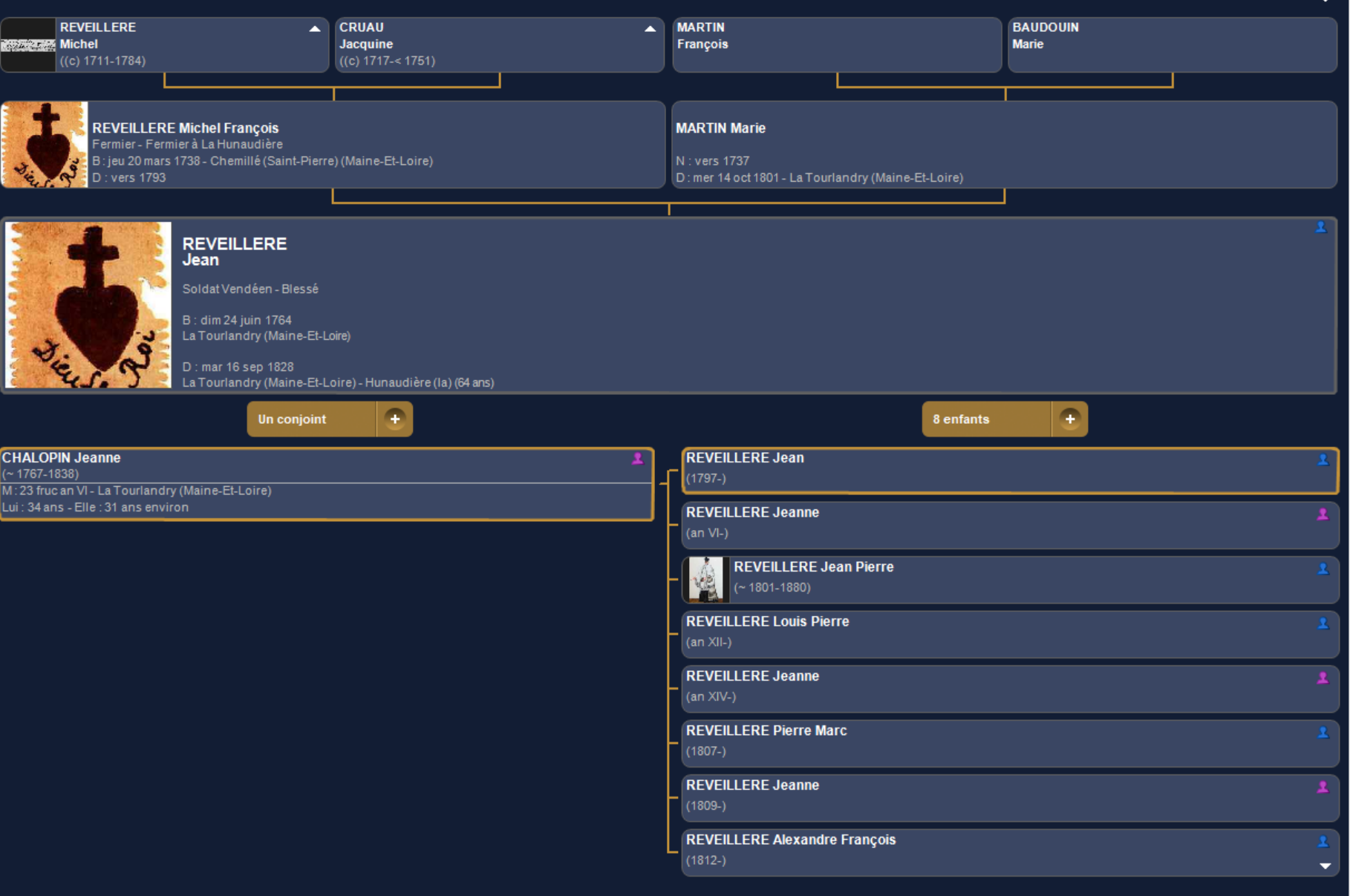Screen dimensions: 1350x896
Task: Add a child with the 8 enfants plus button
Action: 1069,419
